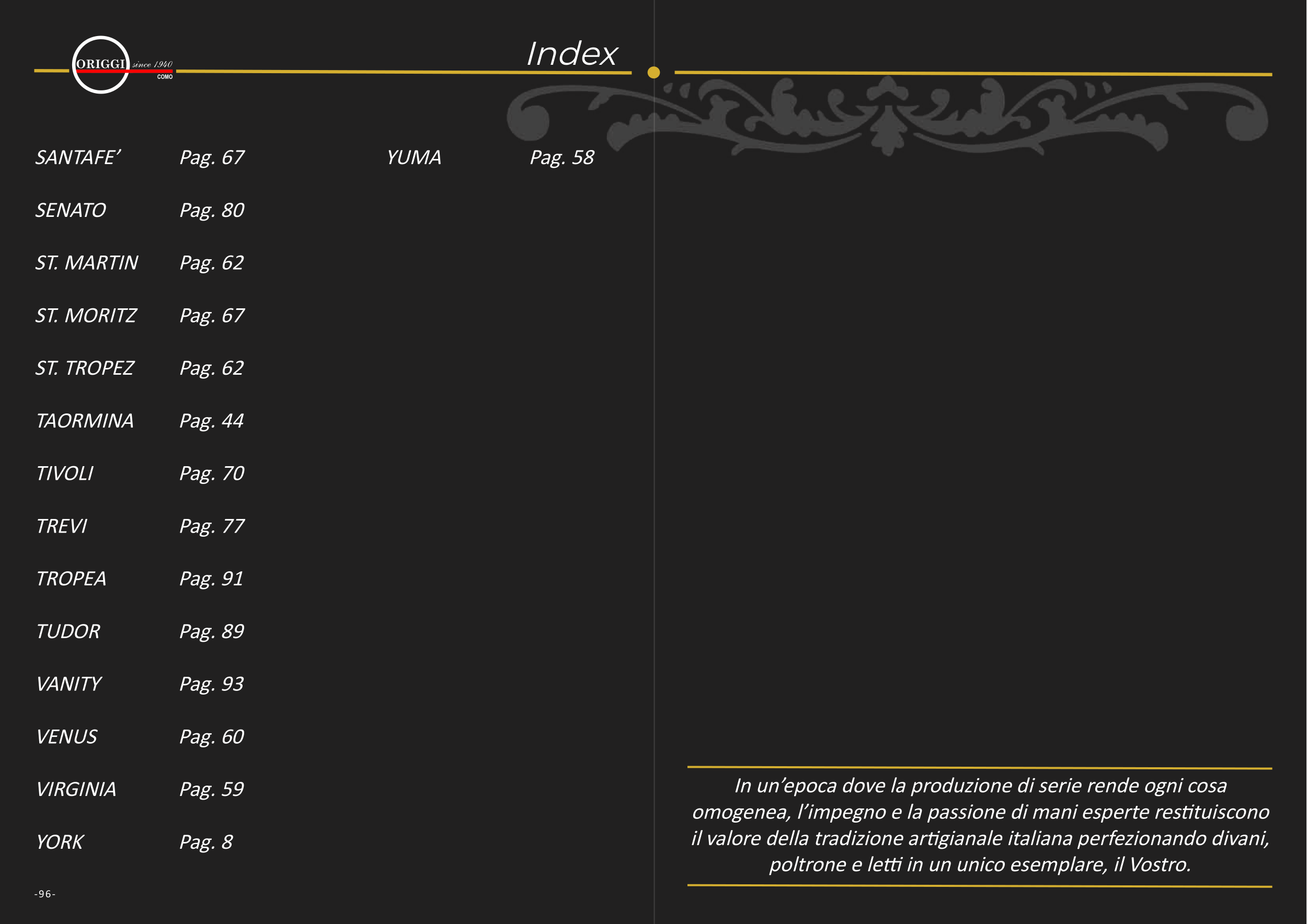The height and width of the screenshot is (924, 1307).
Task: Open the TAORMINA Pag. 44 reference
Action: (x=212, y=421)
